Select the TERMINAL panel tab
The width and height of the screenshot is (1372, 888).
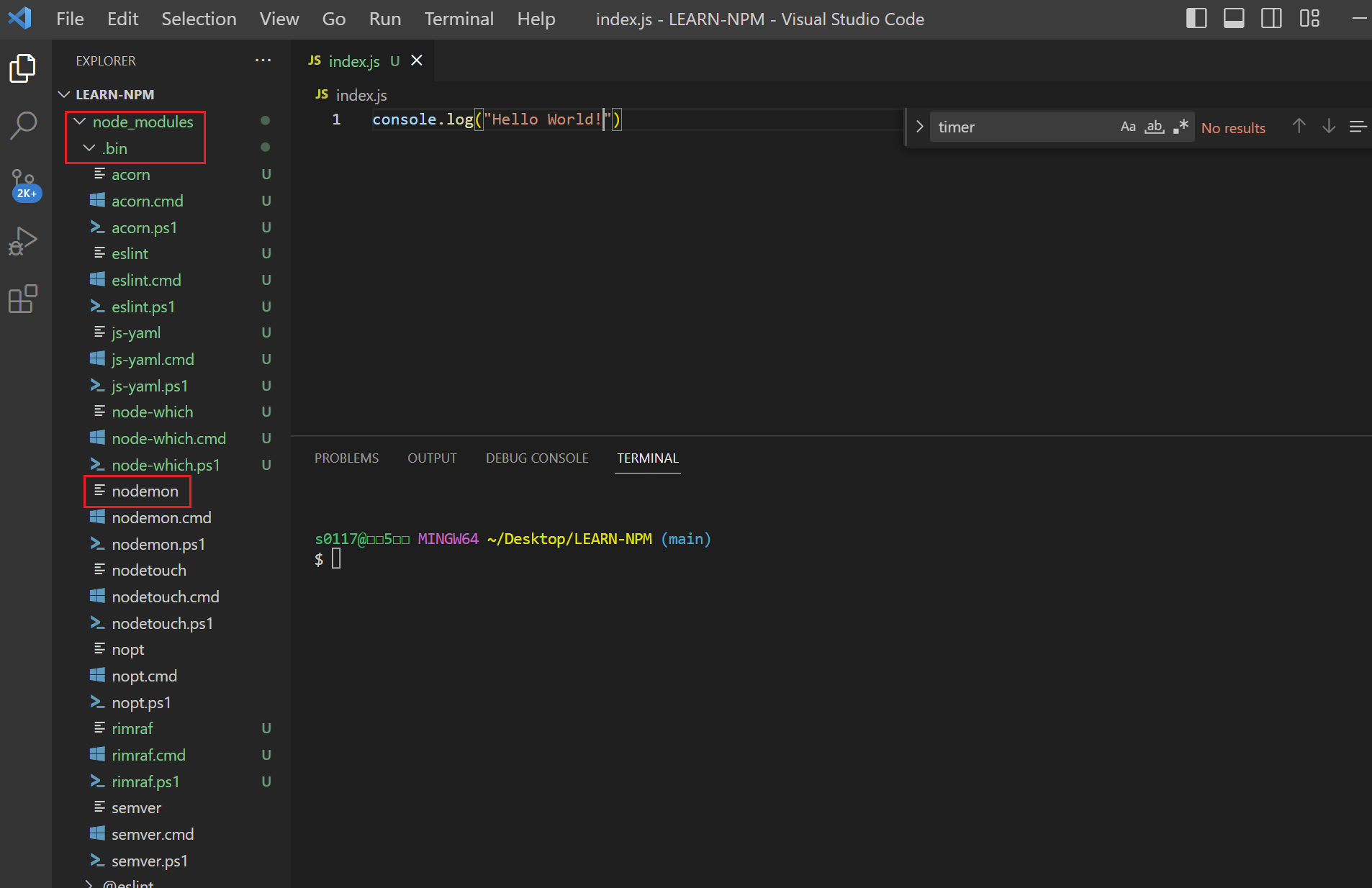pos(648,458)
